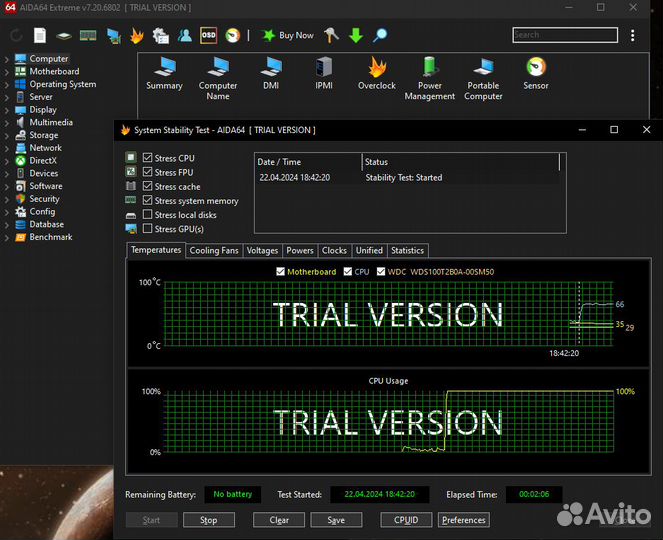Click the Clear button
This screenshot has height=540, width=663.
pos(279,520)
